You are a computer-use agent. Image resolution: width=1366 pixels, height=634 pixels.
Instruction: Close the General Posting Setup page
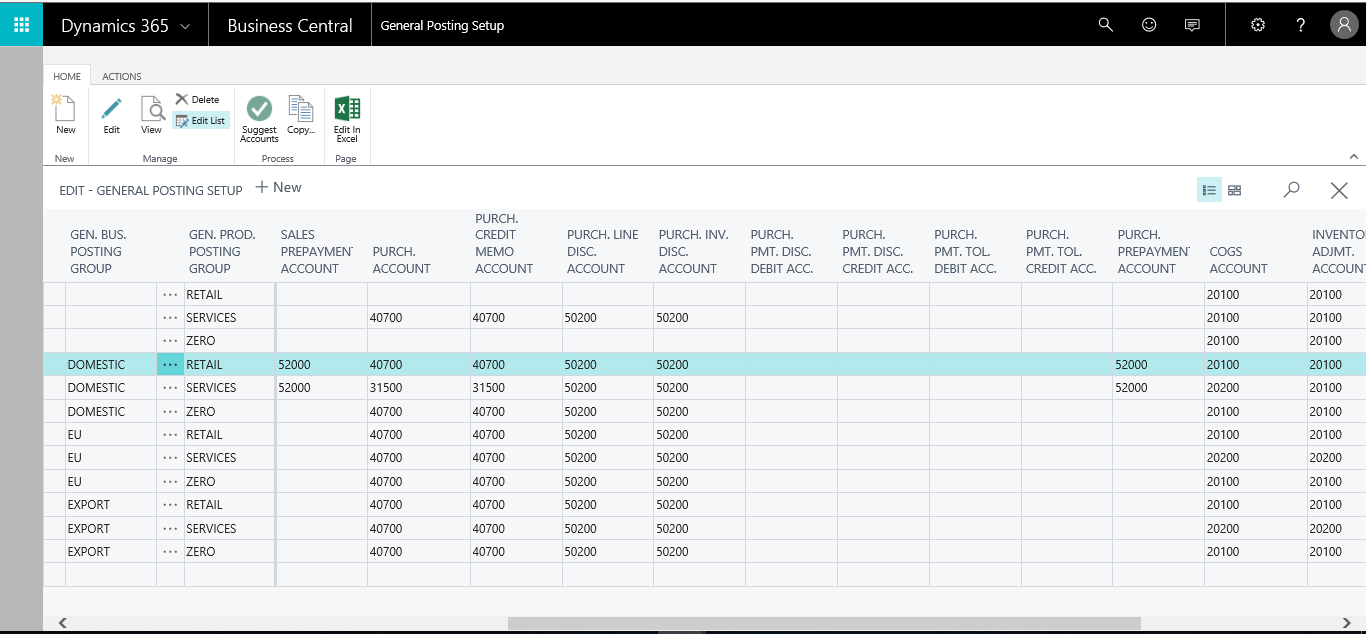[x=1339, y=190]
